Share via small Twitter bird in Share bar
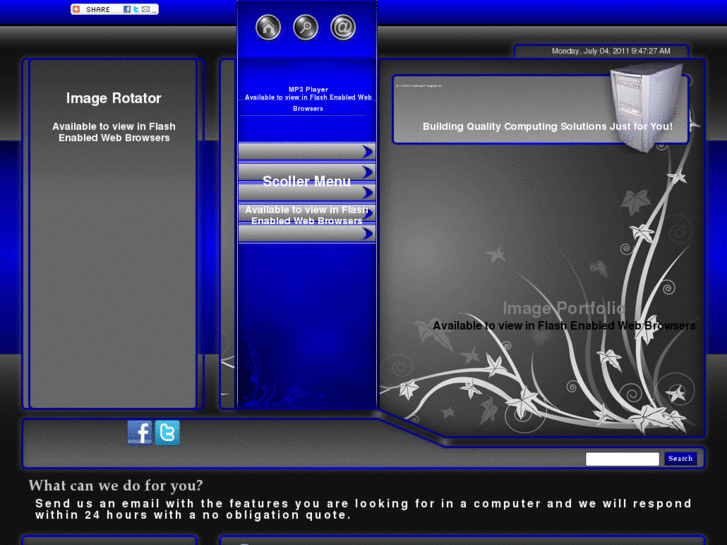This screenshot has width=727, height=545. [136, 9]
